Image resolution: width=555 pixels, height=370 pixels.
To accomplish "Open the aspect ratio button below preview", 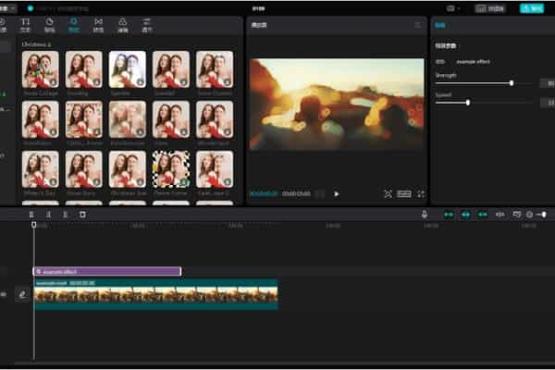I will tap(404, 194).
